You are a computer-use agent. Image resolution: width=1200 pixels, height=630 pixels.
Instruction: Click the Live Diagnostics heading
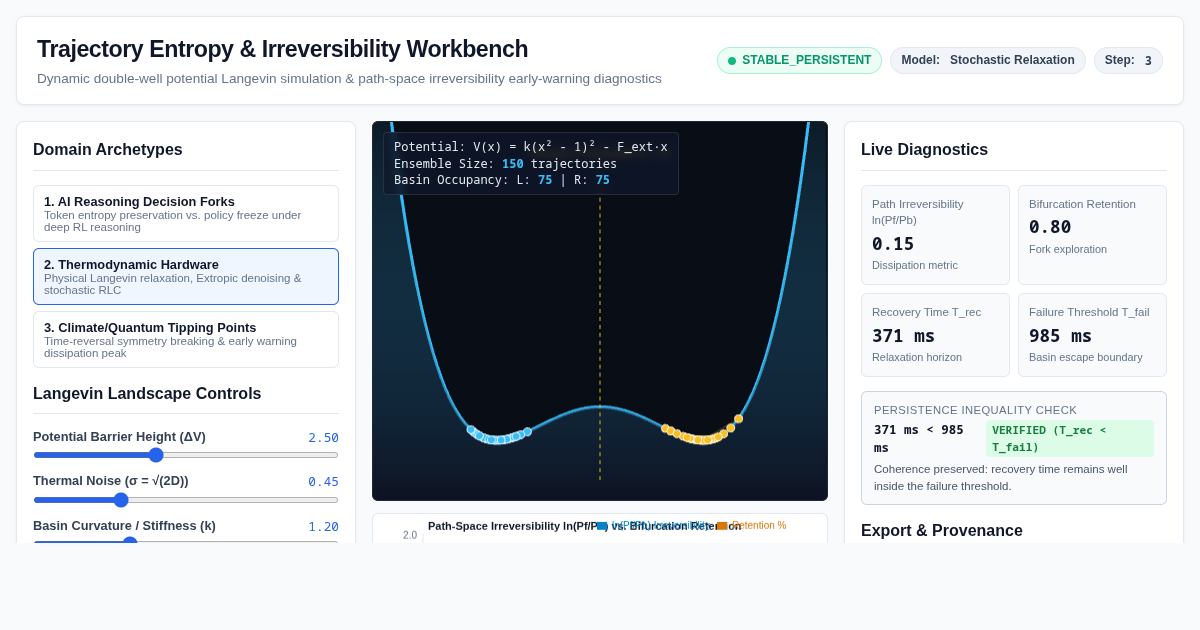pyautogui.click(x=924, y=150)
